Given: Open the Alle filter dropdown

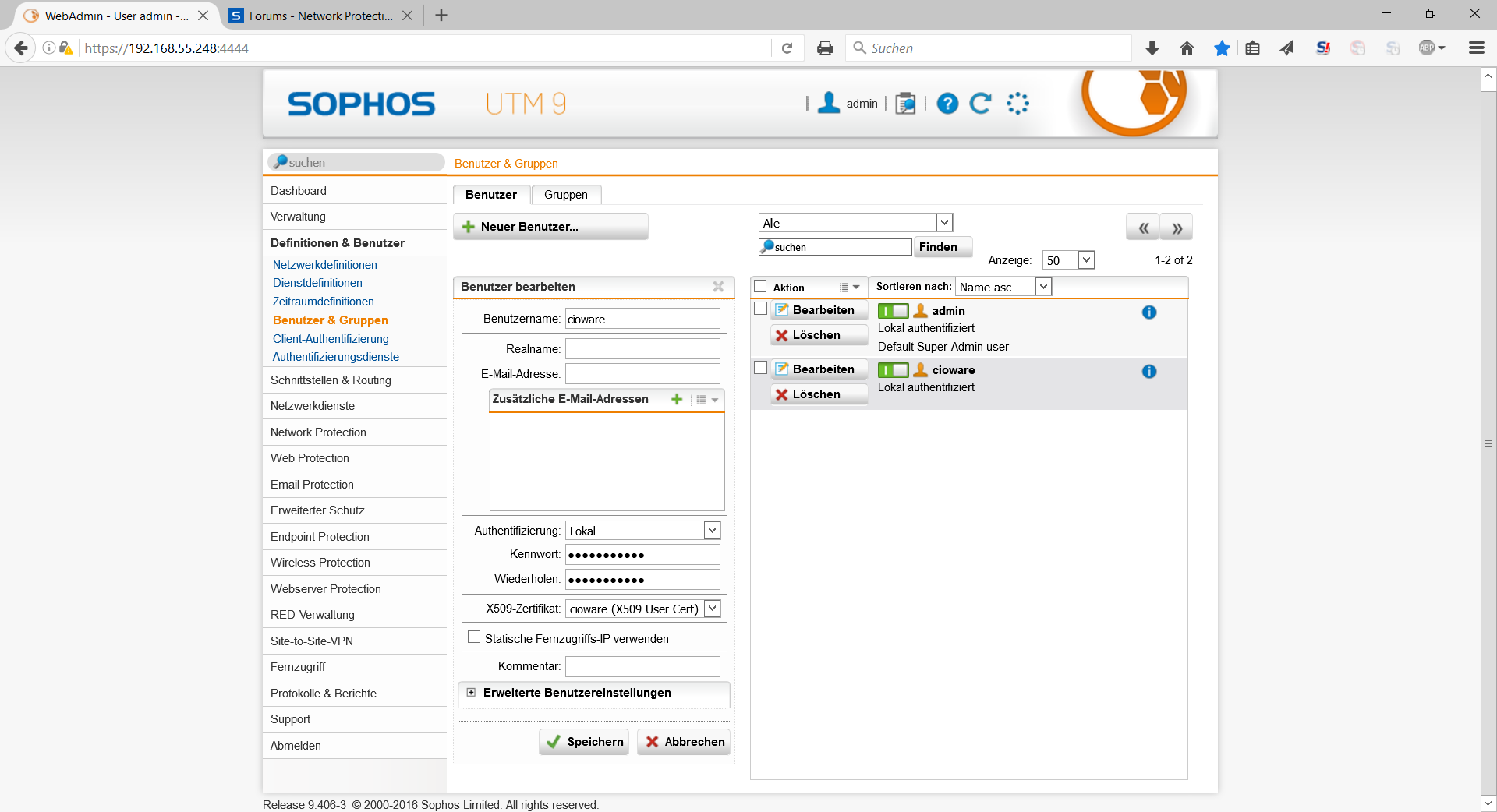Looking at the screenshot, I should (x=855, y=223).
